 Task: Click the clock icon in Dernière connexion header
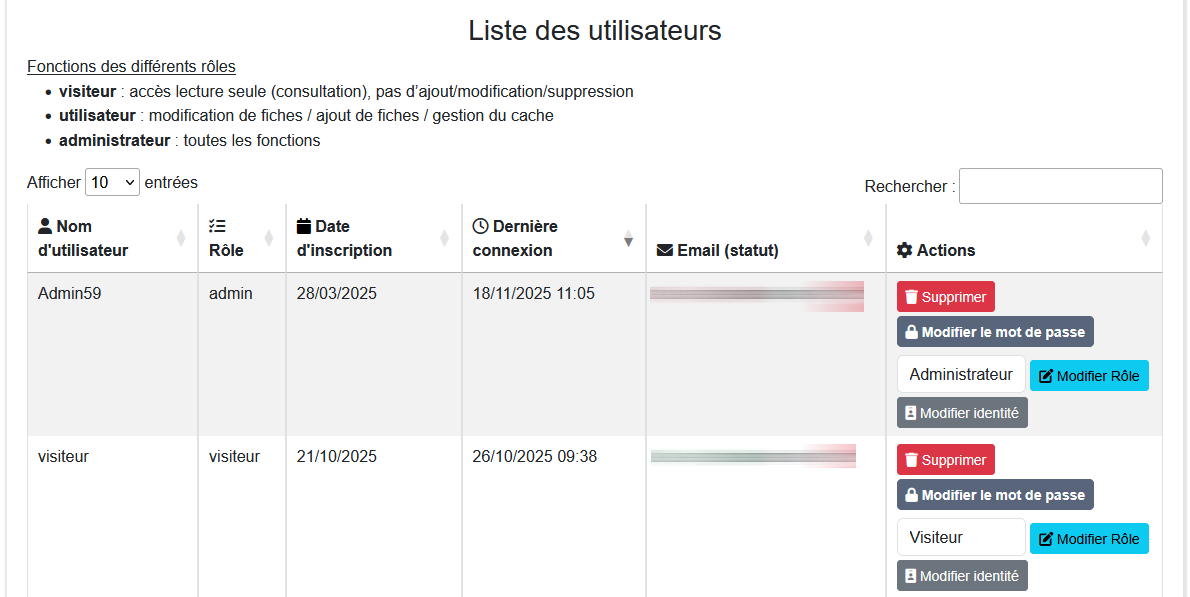[x=479, y=226]
